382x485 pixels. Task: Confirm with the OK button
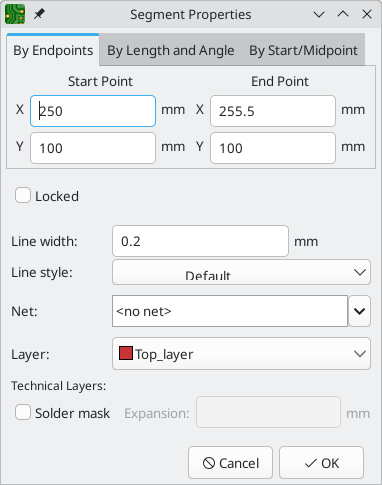321,463
